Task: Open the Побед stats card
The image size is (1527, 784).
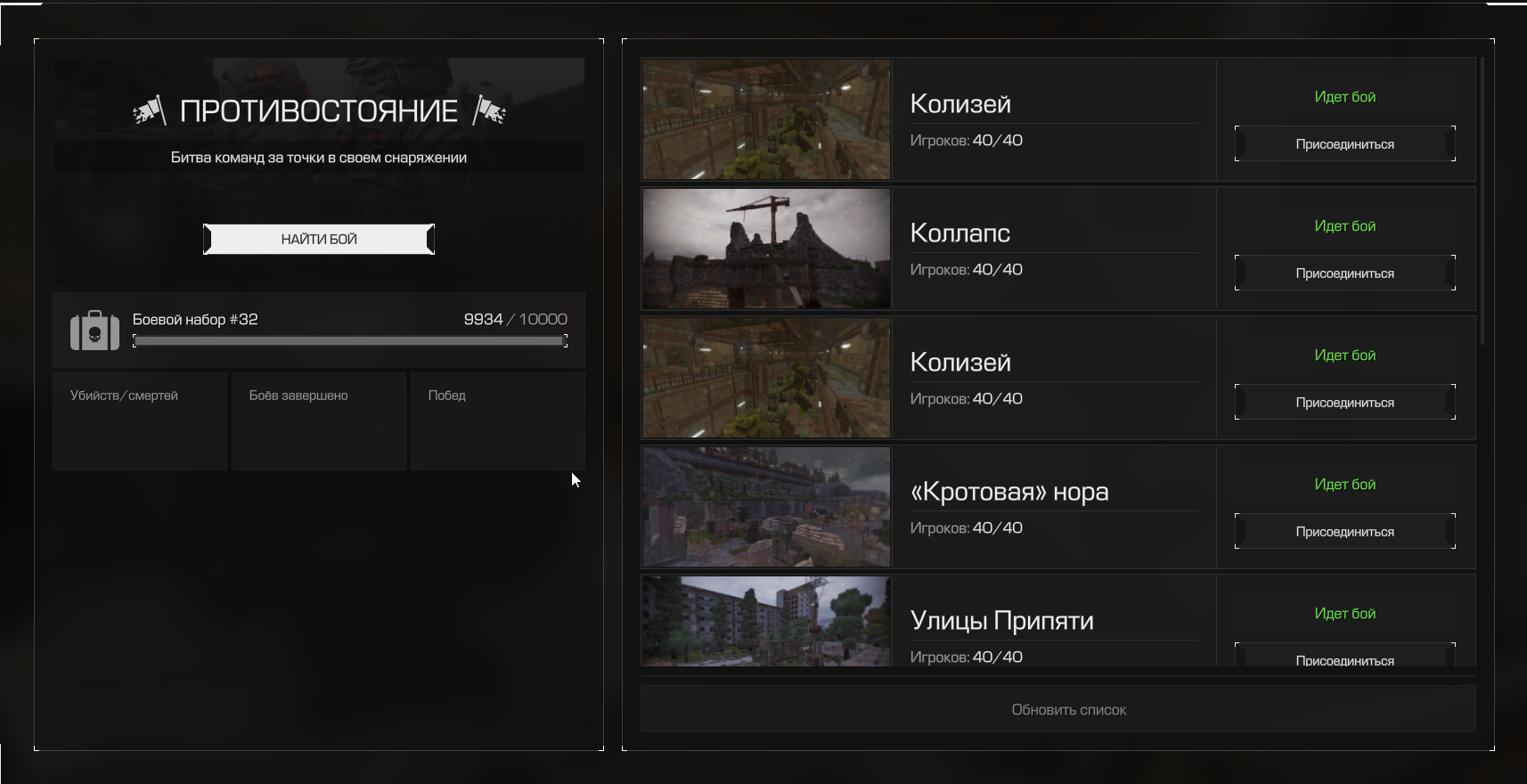Action: (x=497, y=421)
